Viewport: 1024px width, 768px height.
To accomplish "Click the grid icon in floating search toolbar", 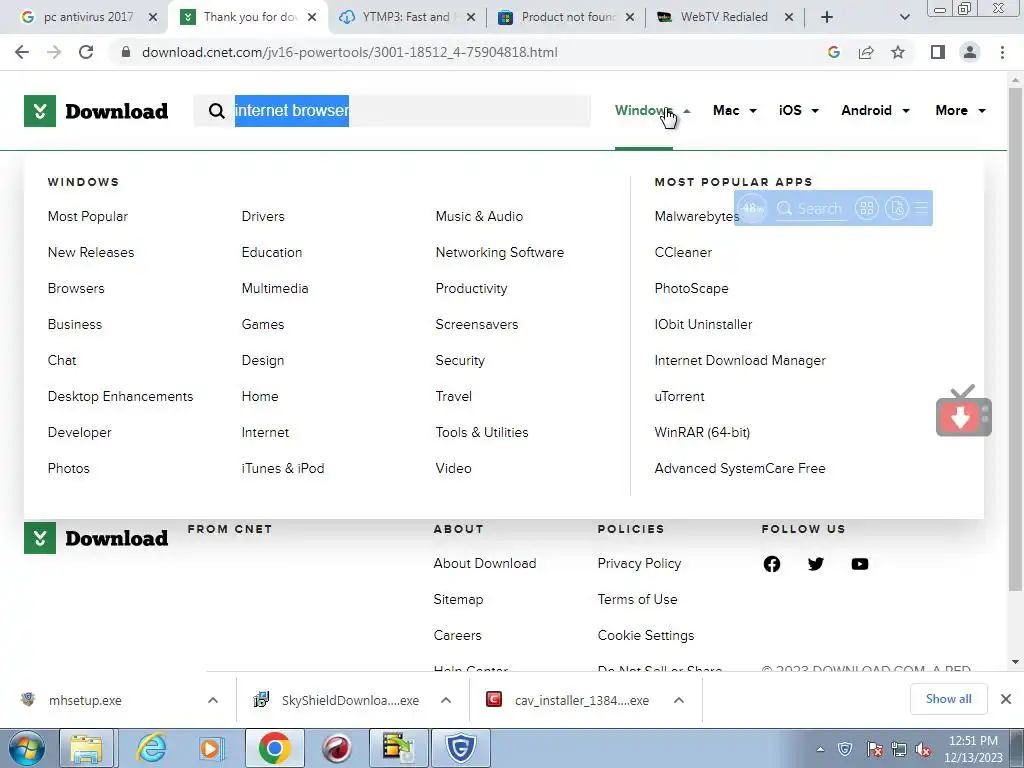I will coord(867,208).
